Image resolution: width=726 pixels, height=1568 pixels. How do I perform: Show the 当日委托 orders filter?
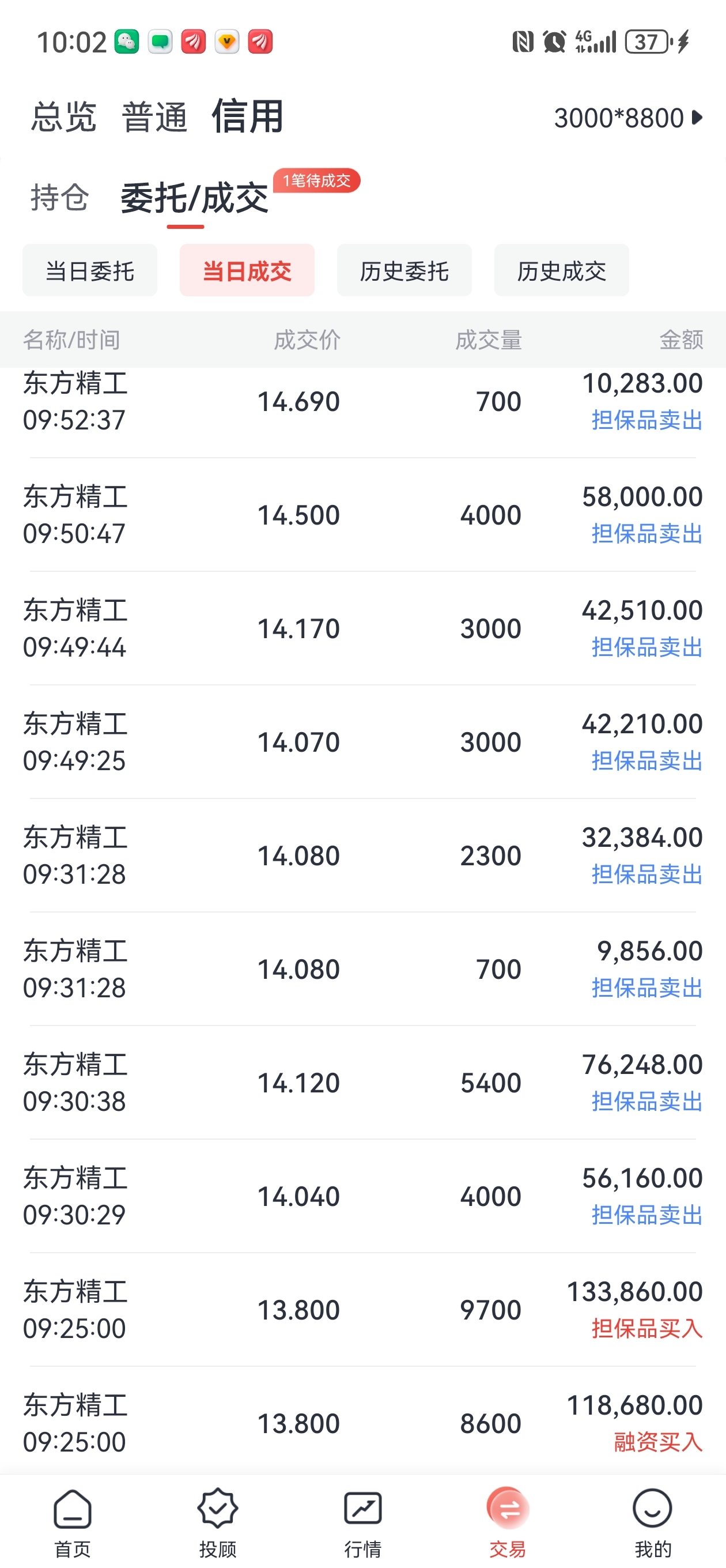(x=90, y=270)
